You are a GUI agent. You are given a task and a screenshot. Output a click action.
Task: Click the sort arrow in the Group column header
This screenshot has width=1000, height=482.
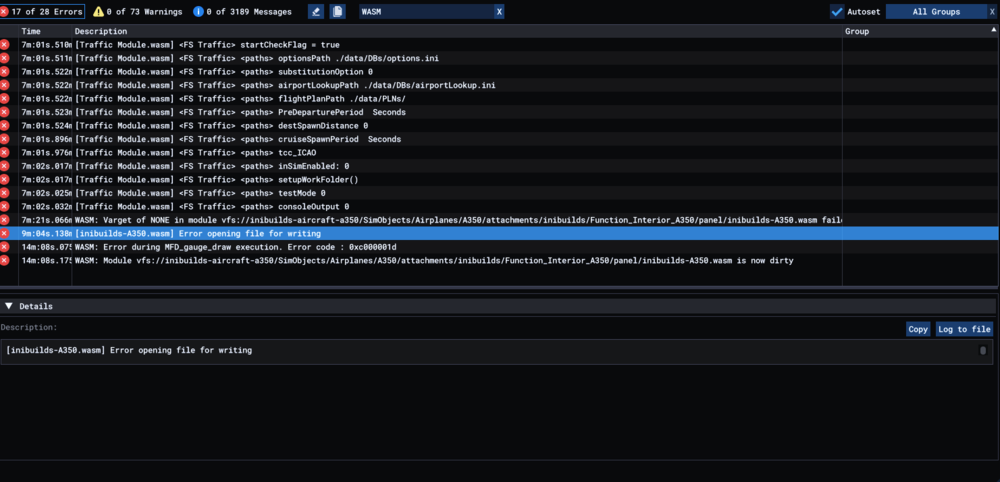(x=992, y=31)
